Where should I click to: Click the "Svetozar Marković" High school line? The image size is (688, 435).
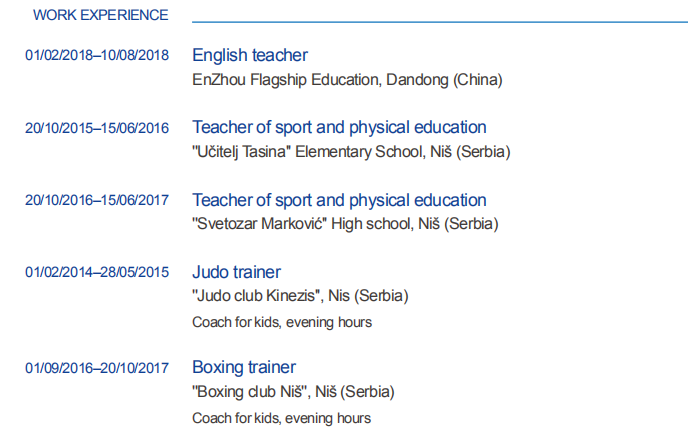pos(345,224)
